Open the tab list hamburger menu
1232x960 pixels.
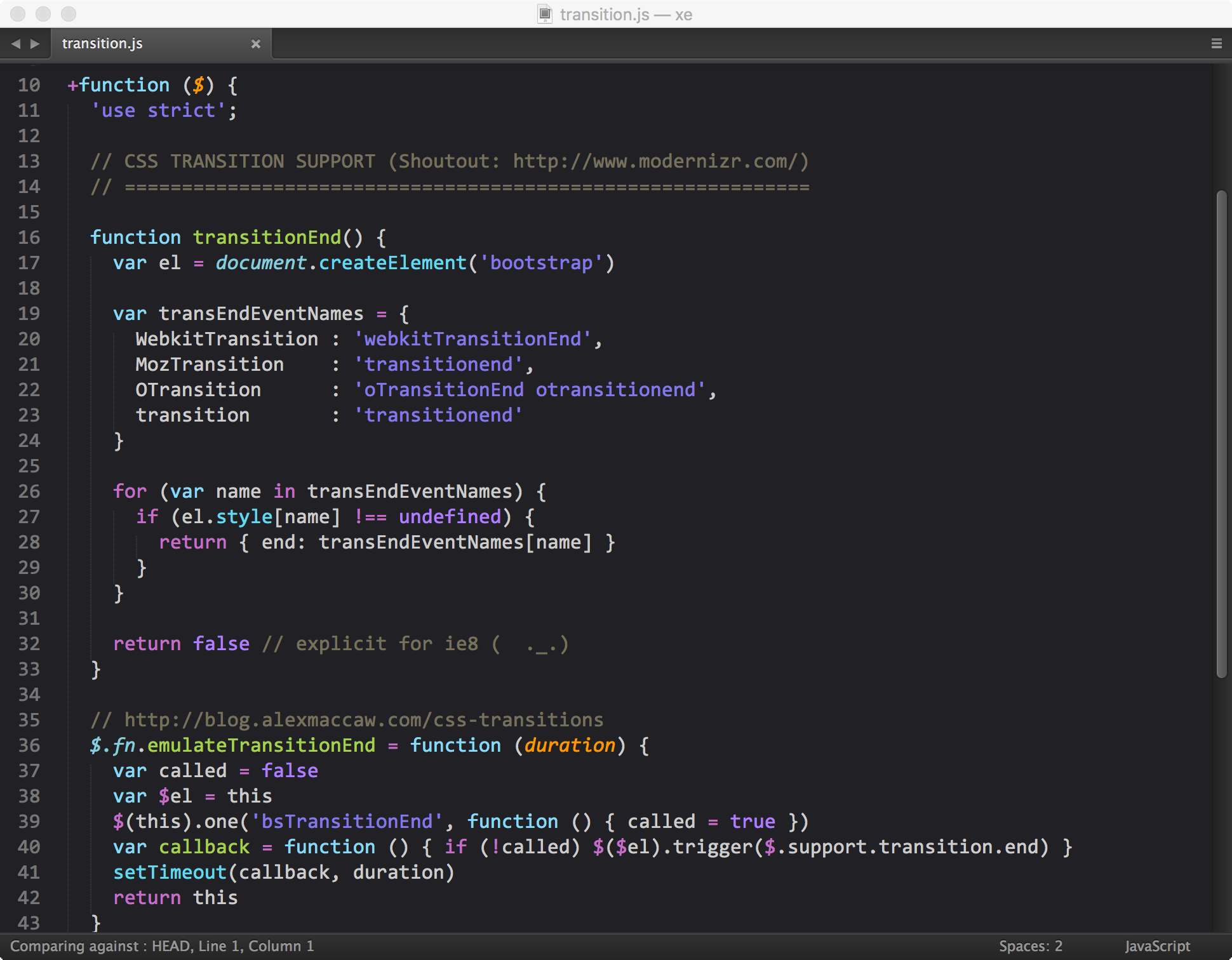(1217, 44)
